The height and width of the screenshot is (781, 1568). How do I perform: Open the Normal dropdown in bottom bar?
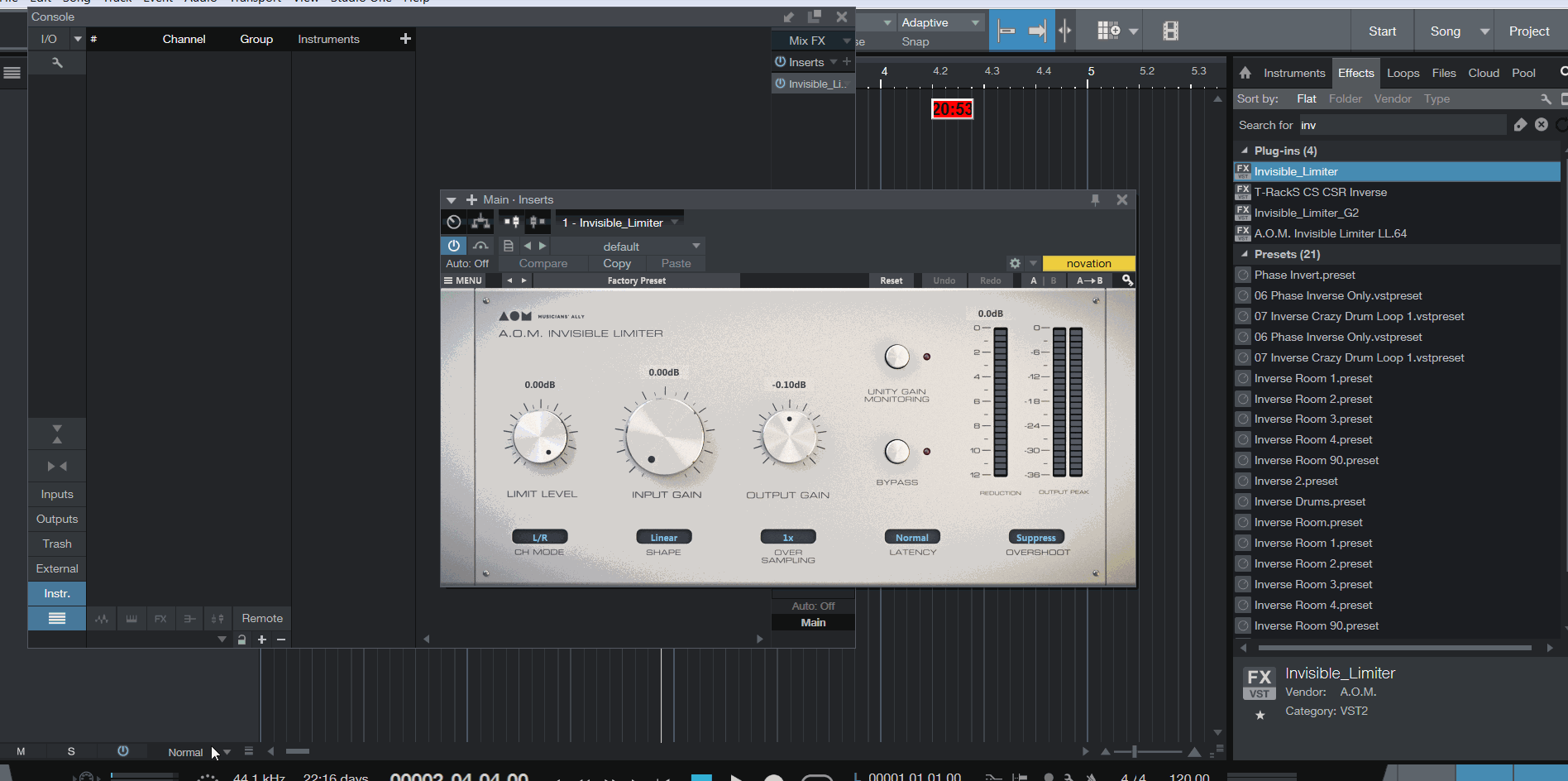tap(198, 752)
